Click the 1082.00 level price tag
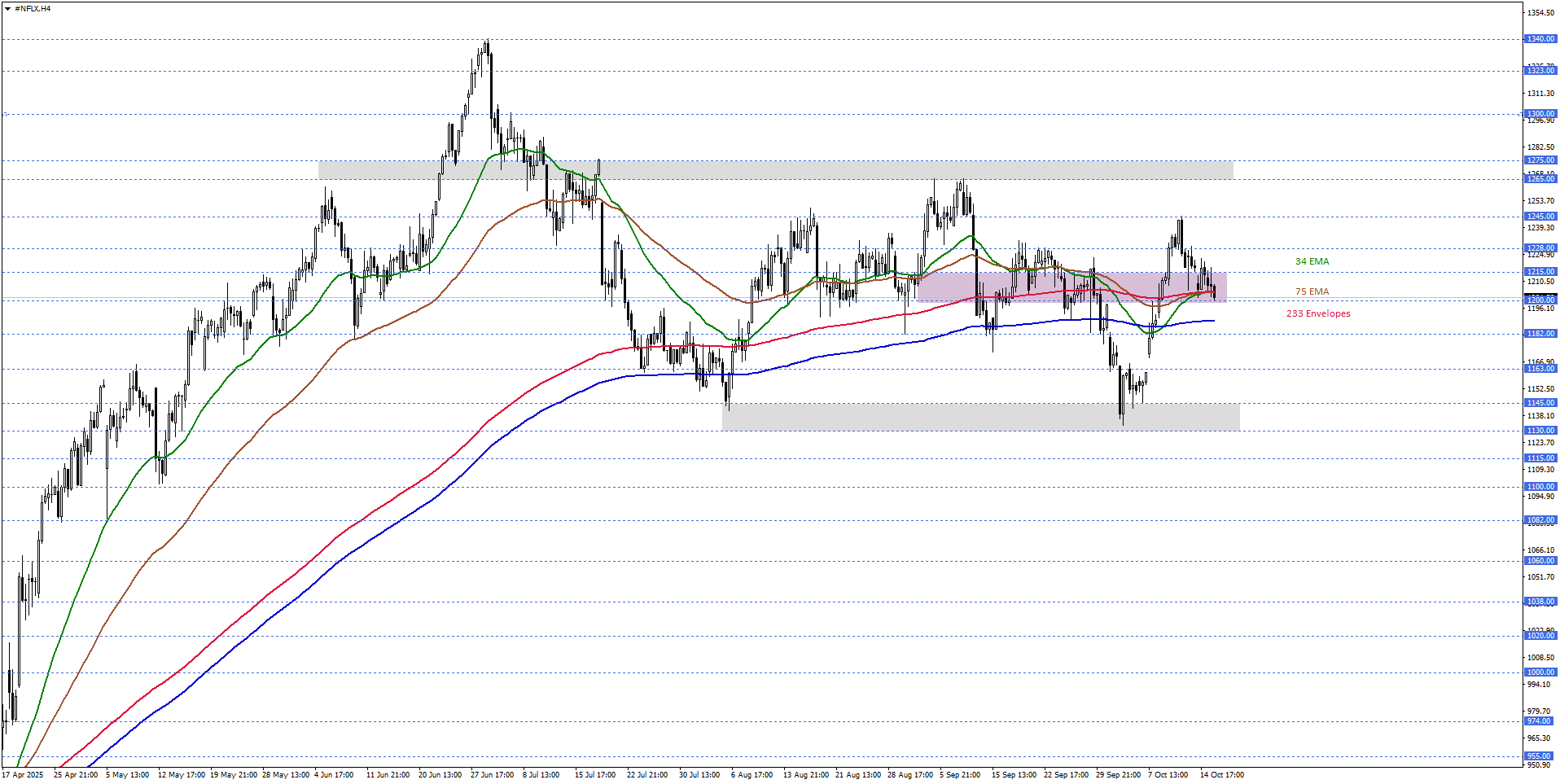Screen dimensions: 1560x784 [x=1540, y=520]
